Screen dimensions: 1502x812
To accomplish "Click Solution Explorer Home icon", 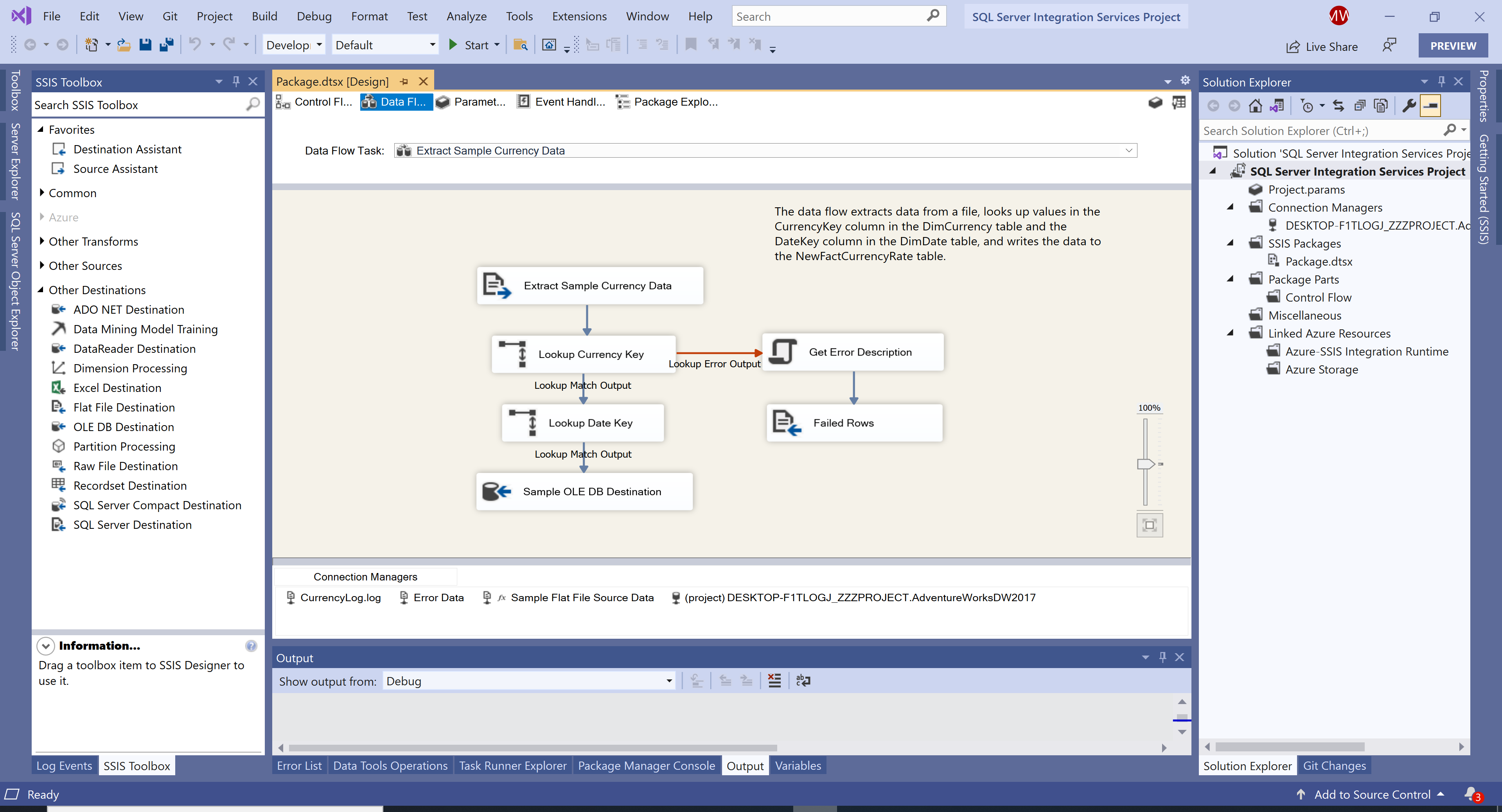I will (1255, 106).
